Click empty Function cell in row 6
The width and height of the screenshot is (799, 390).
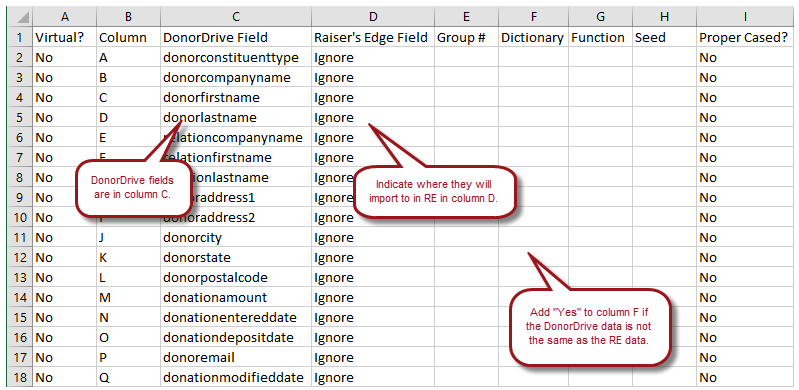pyautogui.click(x=600, y=138)
